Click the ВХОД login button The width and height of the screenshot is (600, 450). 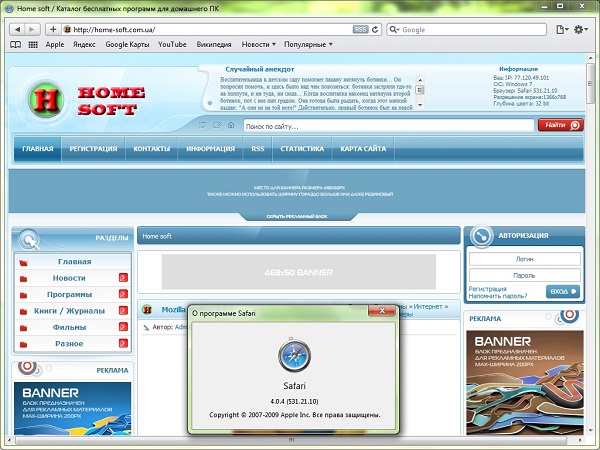coord(563,291)
